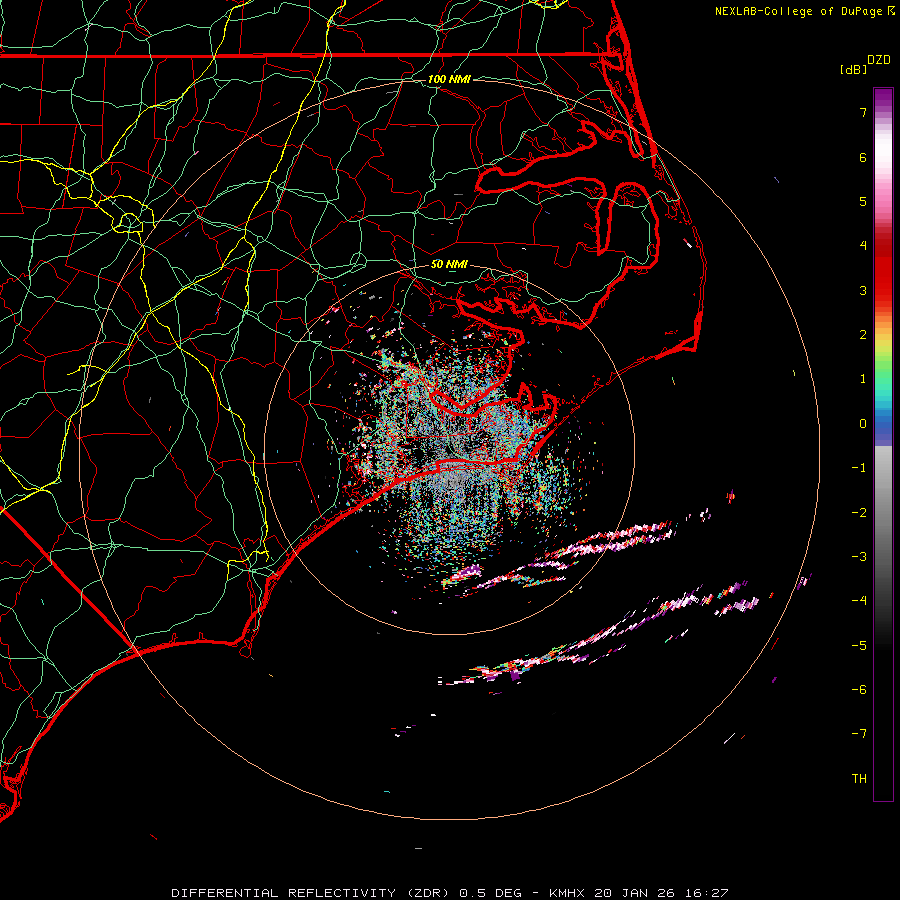Viewport: 900px width, 900px height.
Task: Click the -3 value on the color scale
Action: point(859,557)
